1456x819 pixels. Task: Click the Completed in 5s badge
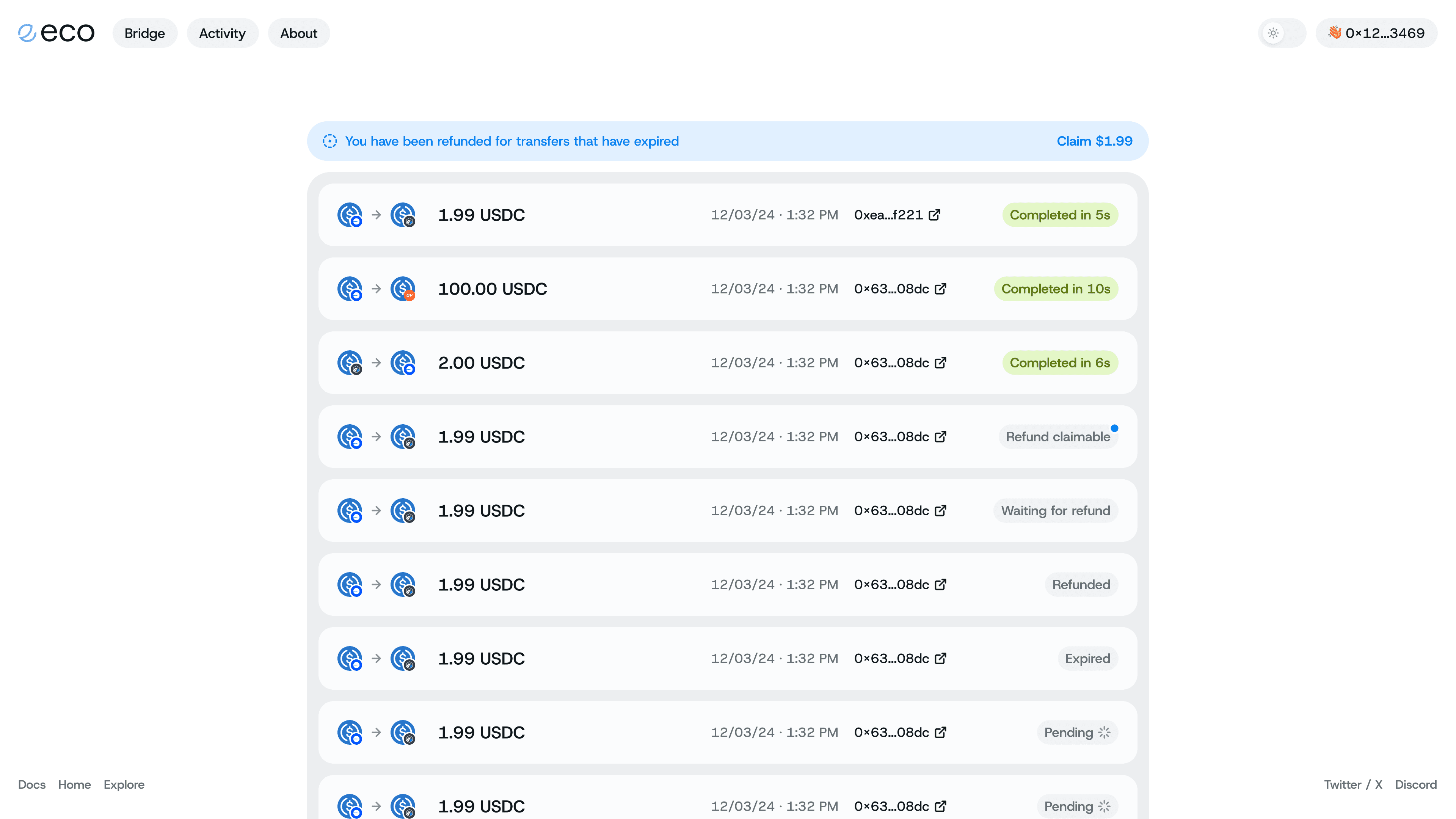(1060, 215)
